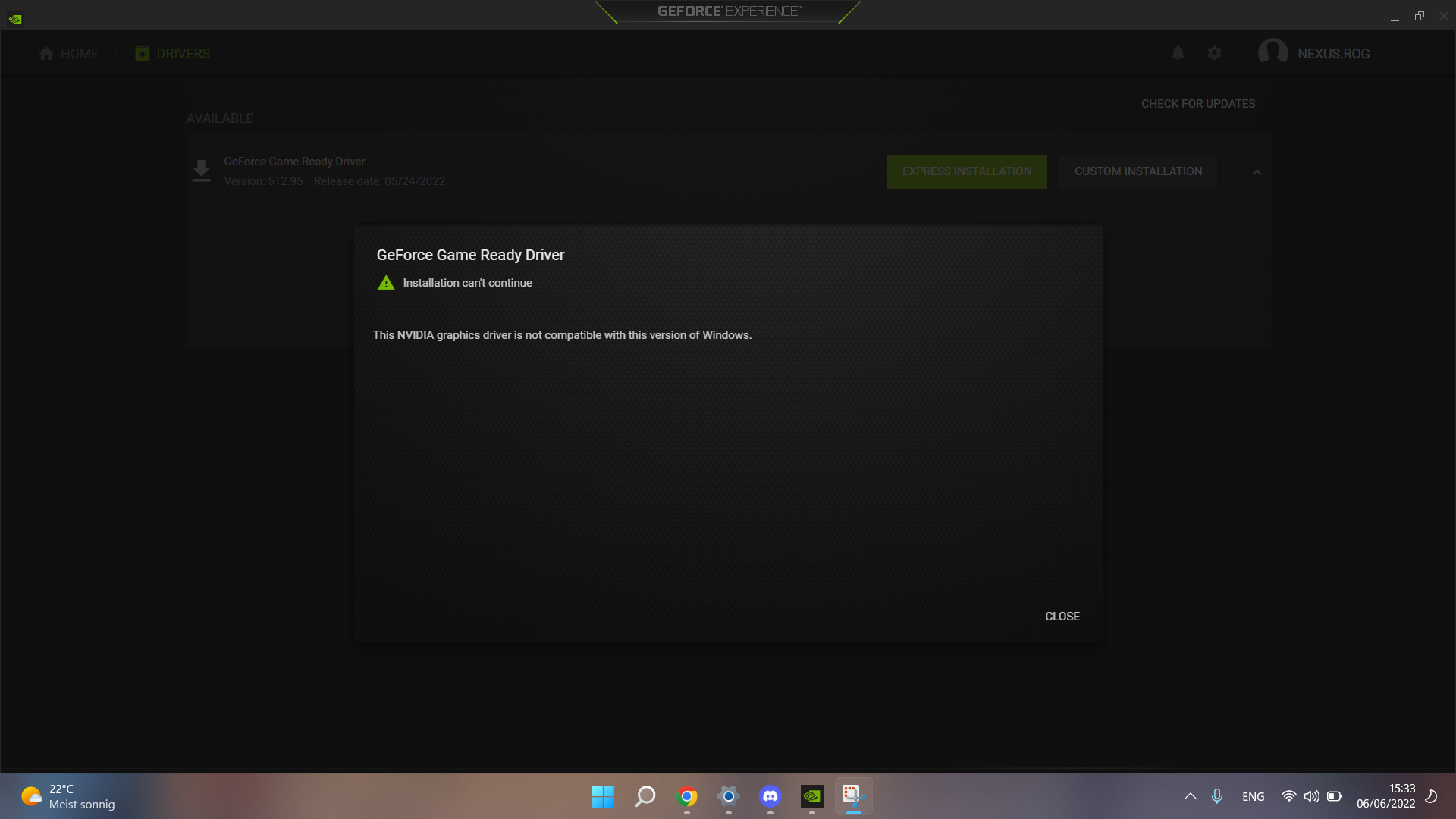Open Google Chrome from taskbar
Image resolution: width=1456 pixels, height=819 pixels.
click(687, 796)
